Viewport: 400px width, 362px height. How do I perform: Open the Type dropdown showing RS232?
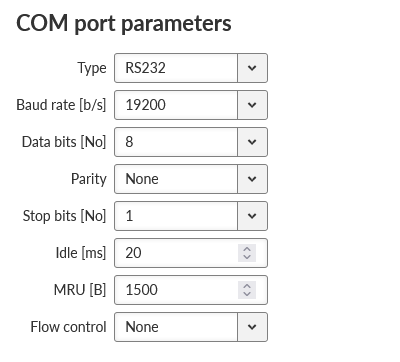coord(191,68)
